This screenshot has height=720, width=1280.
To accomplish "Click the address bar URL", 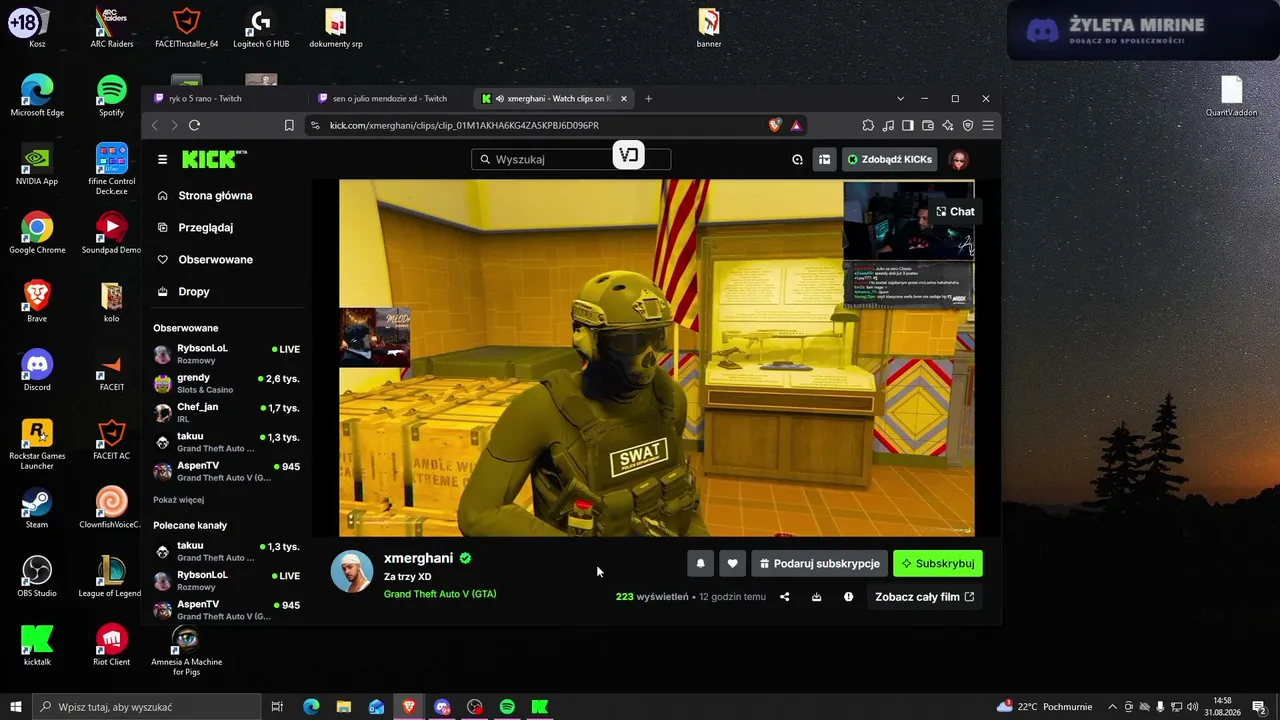I will (464, 125).
